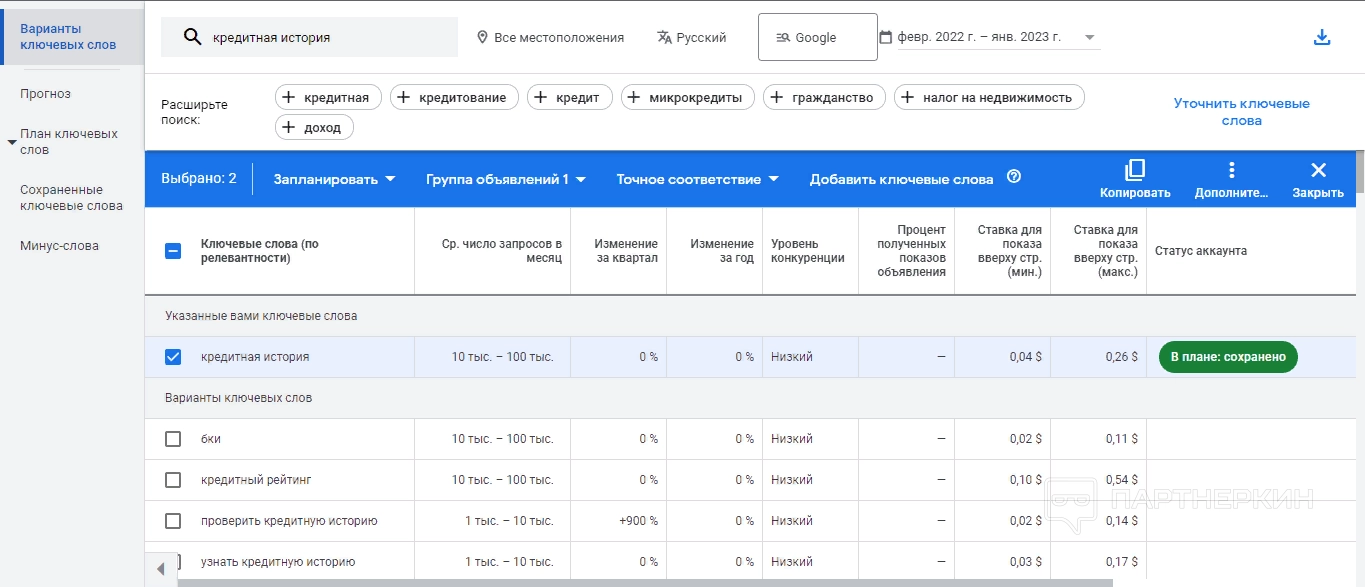The height and width of the screenshot is (587, 1365).
Task: Close the selection bar with Закрыть
Action: [1318, 170]
